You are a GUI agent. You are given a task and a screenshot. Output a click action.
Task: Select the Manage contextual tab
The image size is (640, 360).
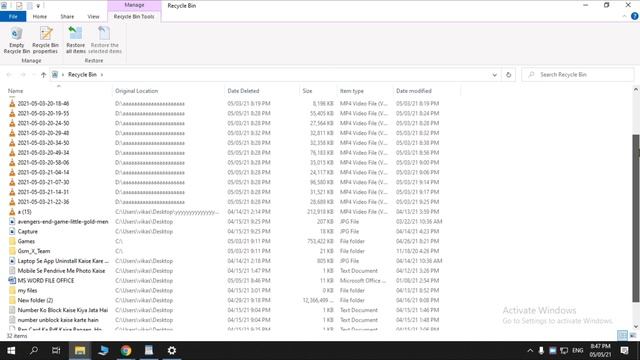(134, 5)
